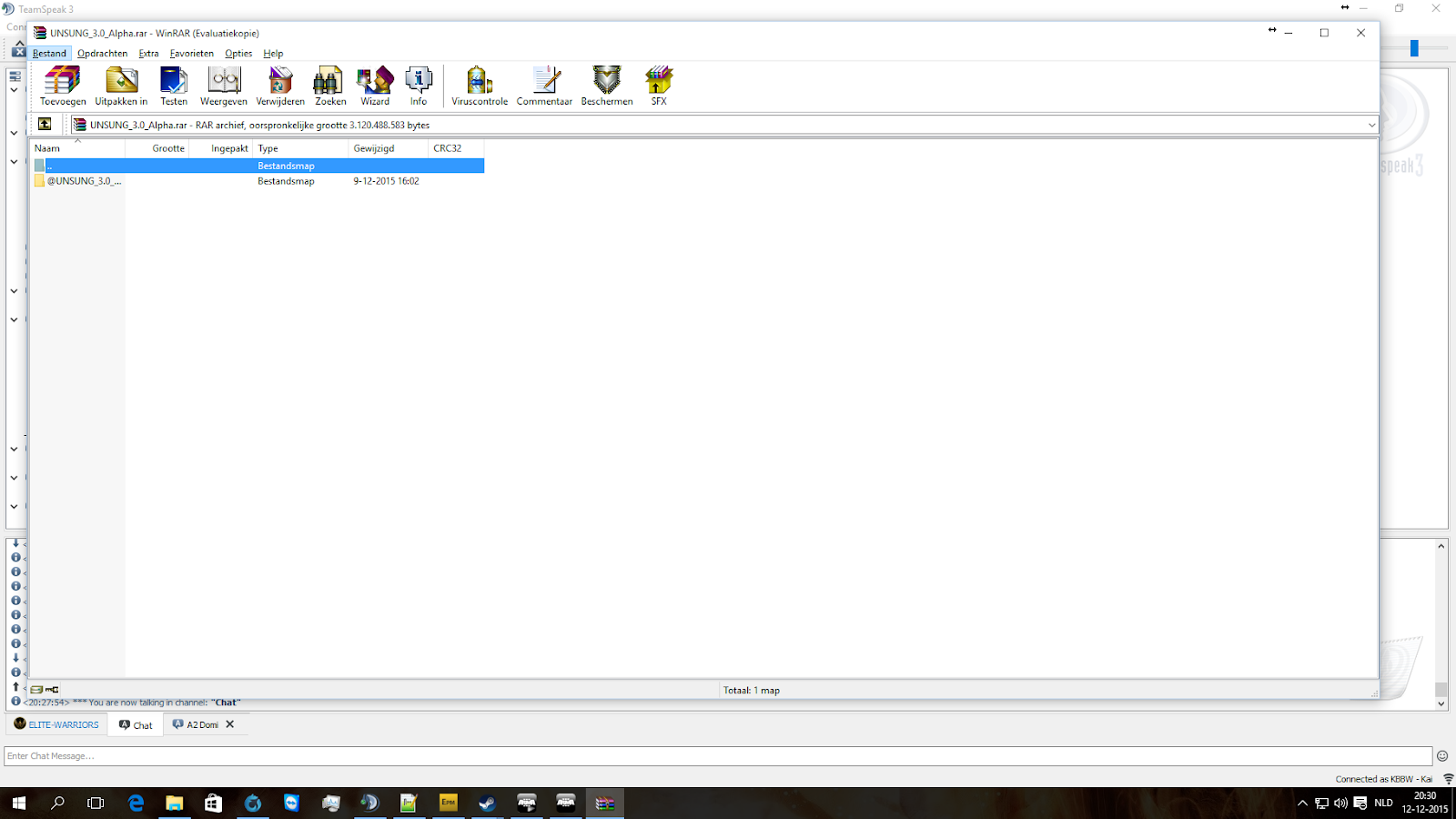Launch Microsoft Edge from taskbar

(x=136, y=803)
